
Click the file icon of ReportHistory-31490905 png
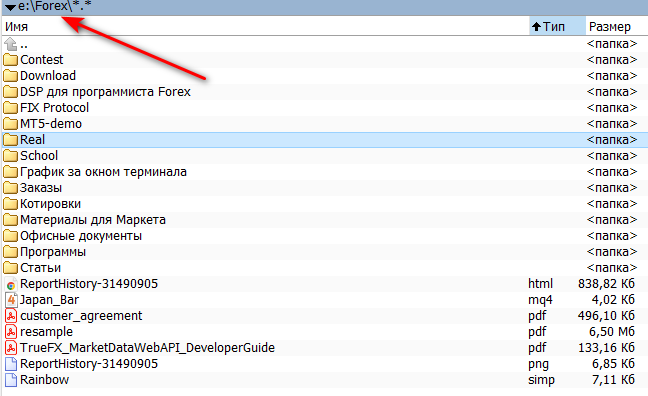click(x=11, y=364)
